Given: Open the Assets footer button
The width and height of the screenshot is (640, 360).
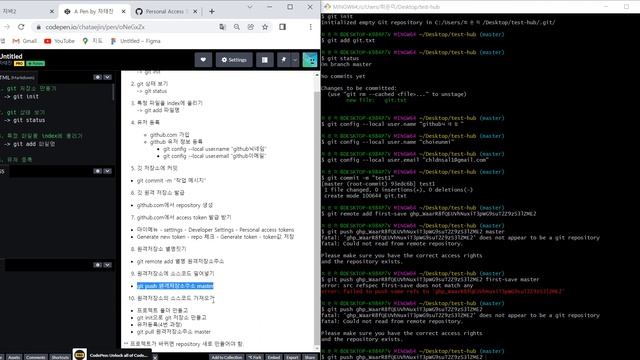Looking at the screenshot, I should pyautogui.click(x=14, y=357).
